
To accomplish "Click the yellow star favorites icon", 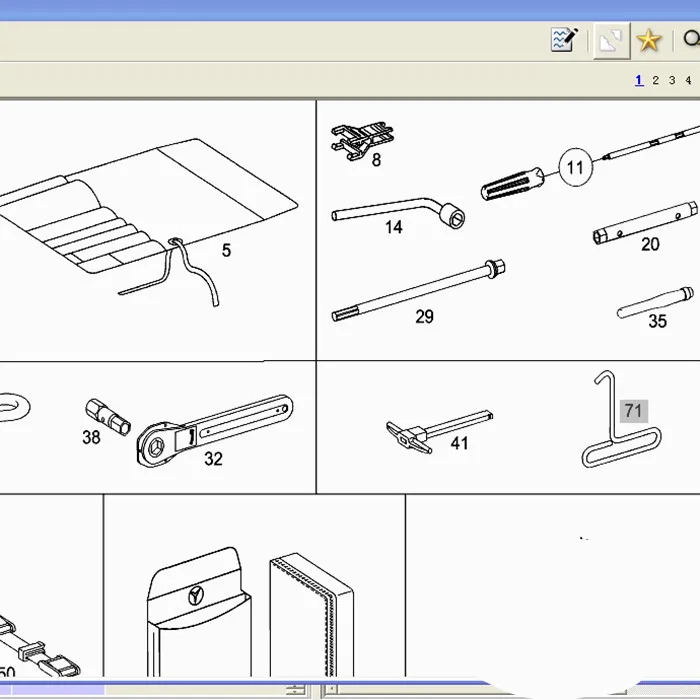I will click(x=649, y=40).
